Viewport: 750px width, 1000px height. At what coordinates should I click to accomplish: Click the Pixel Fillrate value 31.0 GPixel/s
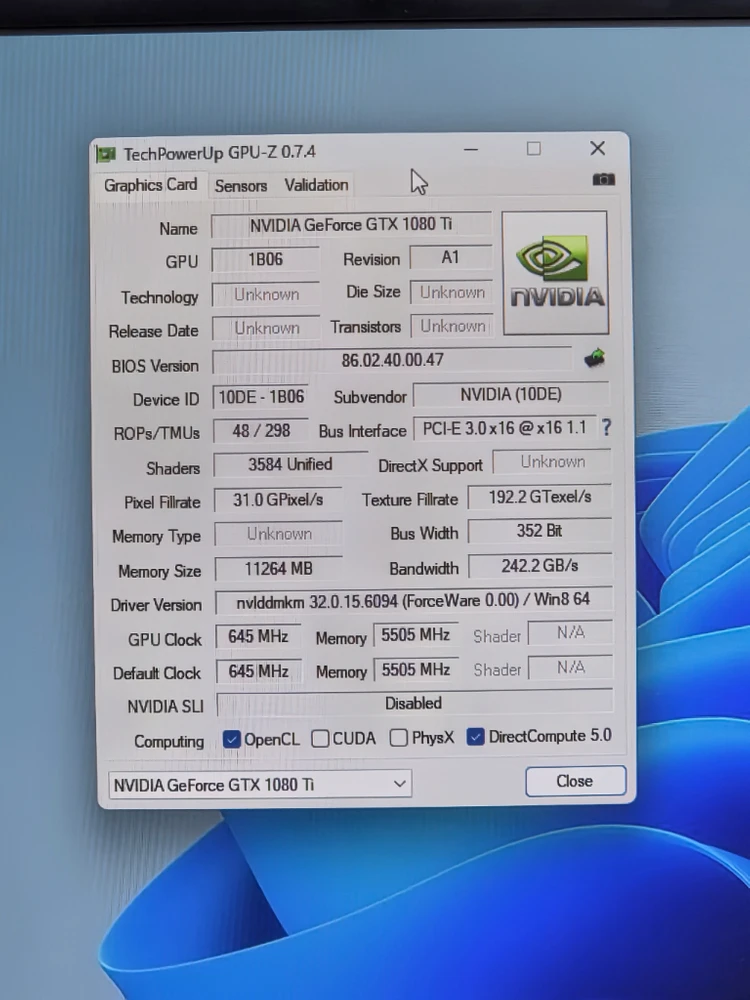[x=278, y=499]
